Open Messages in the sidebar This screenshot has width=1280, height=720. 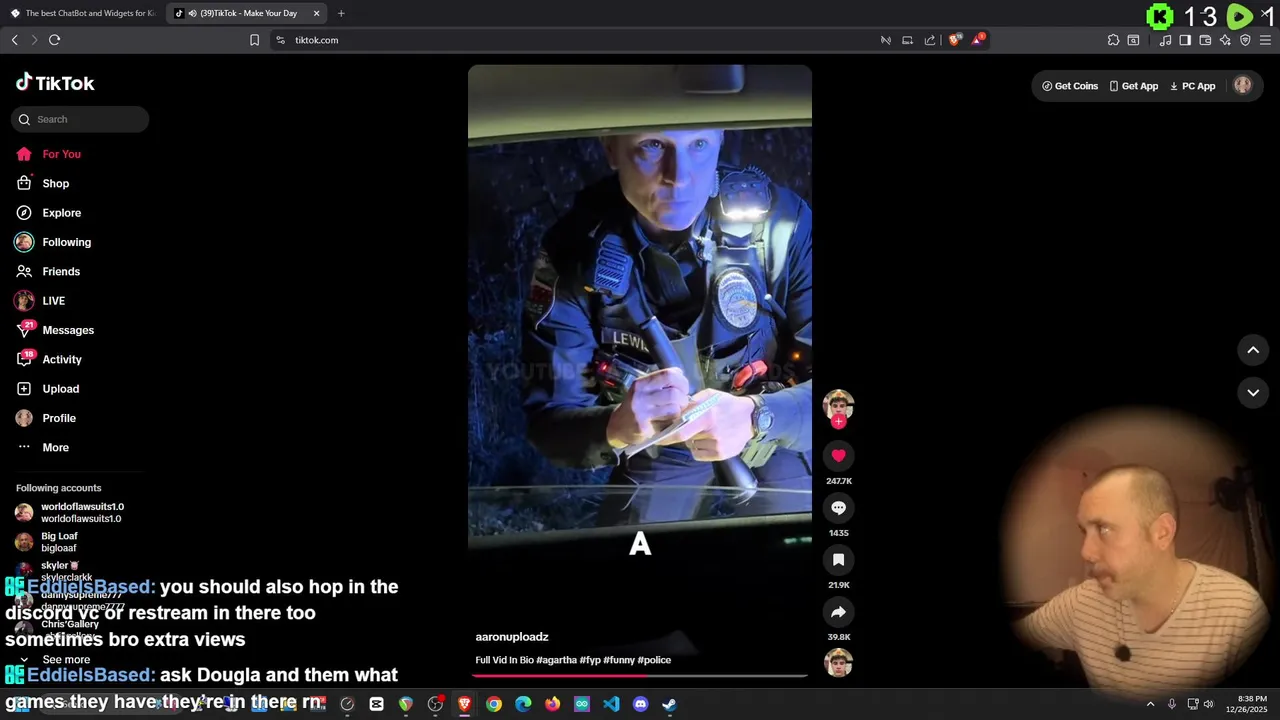pos(67,330)
